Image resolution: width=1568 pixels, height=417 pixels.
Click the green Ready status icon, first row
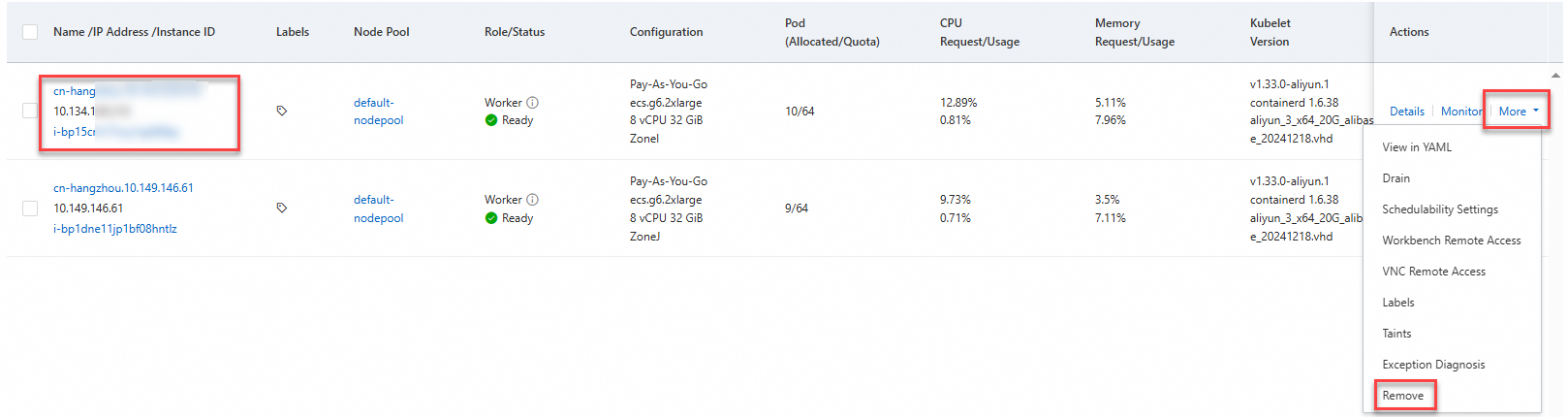point(491,120)
